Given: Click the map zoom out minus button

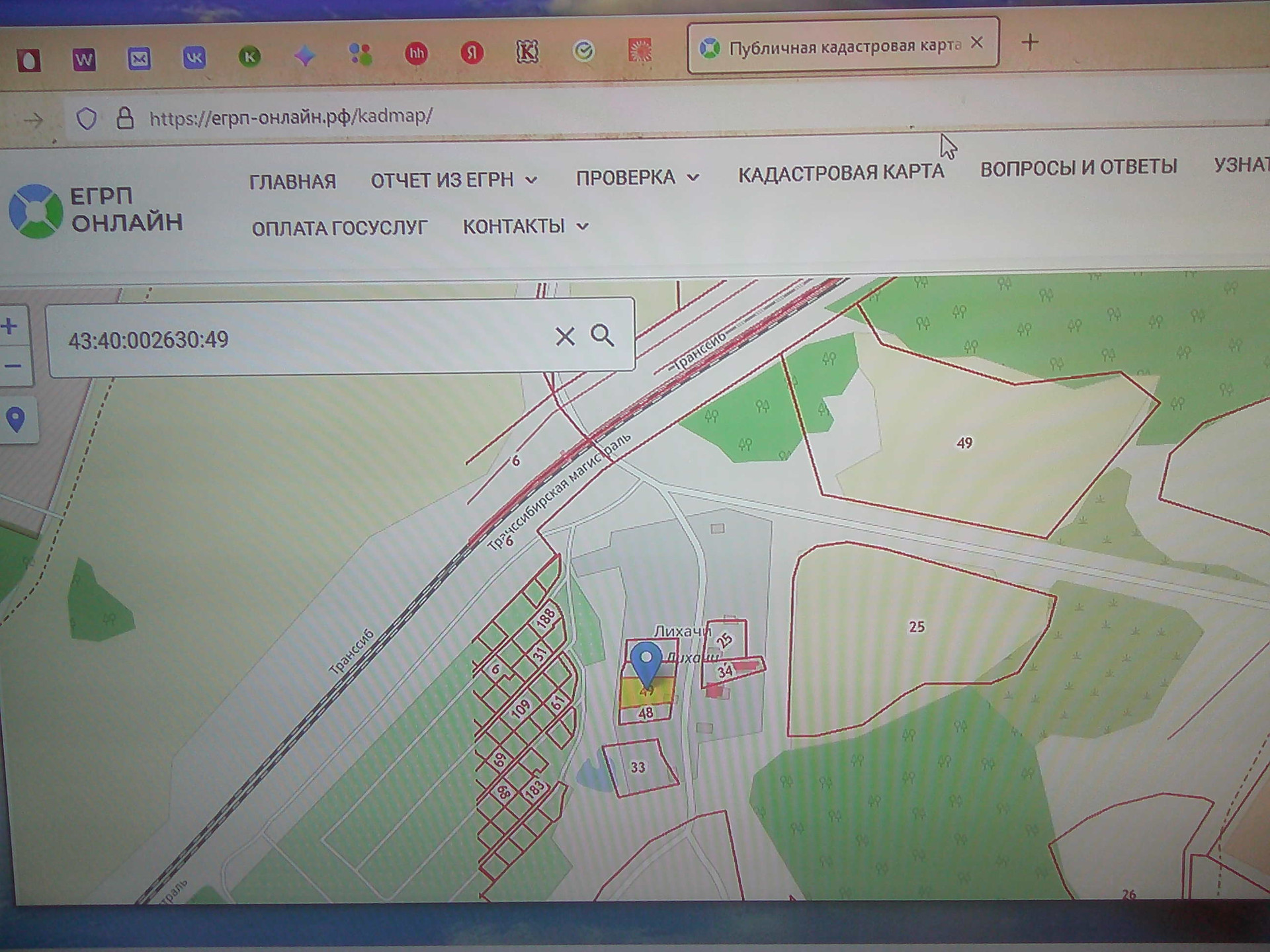Looking at the screenshot, I should click(12, 366).
